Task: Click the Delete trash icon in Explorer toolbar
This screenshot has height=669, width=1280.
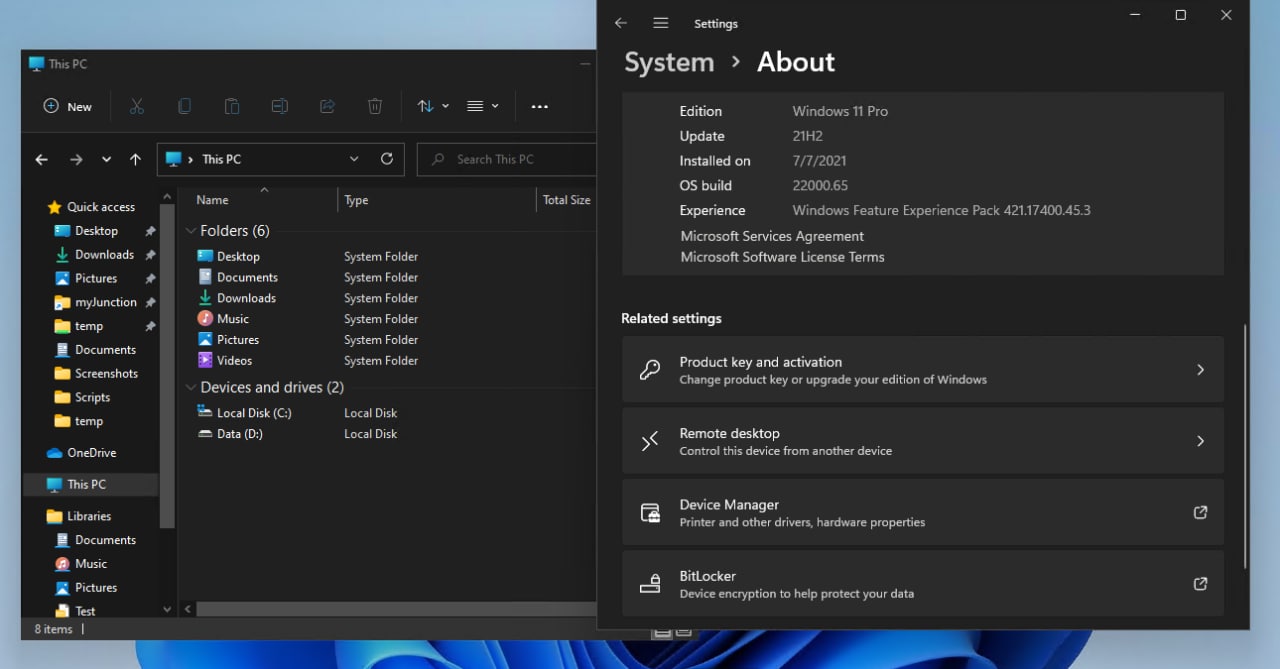Action: (375, 106)
